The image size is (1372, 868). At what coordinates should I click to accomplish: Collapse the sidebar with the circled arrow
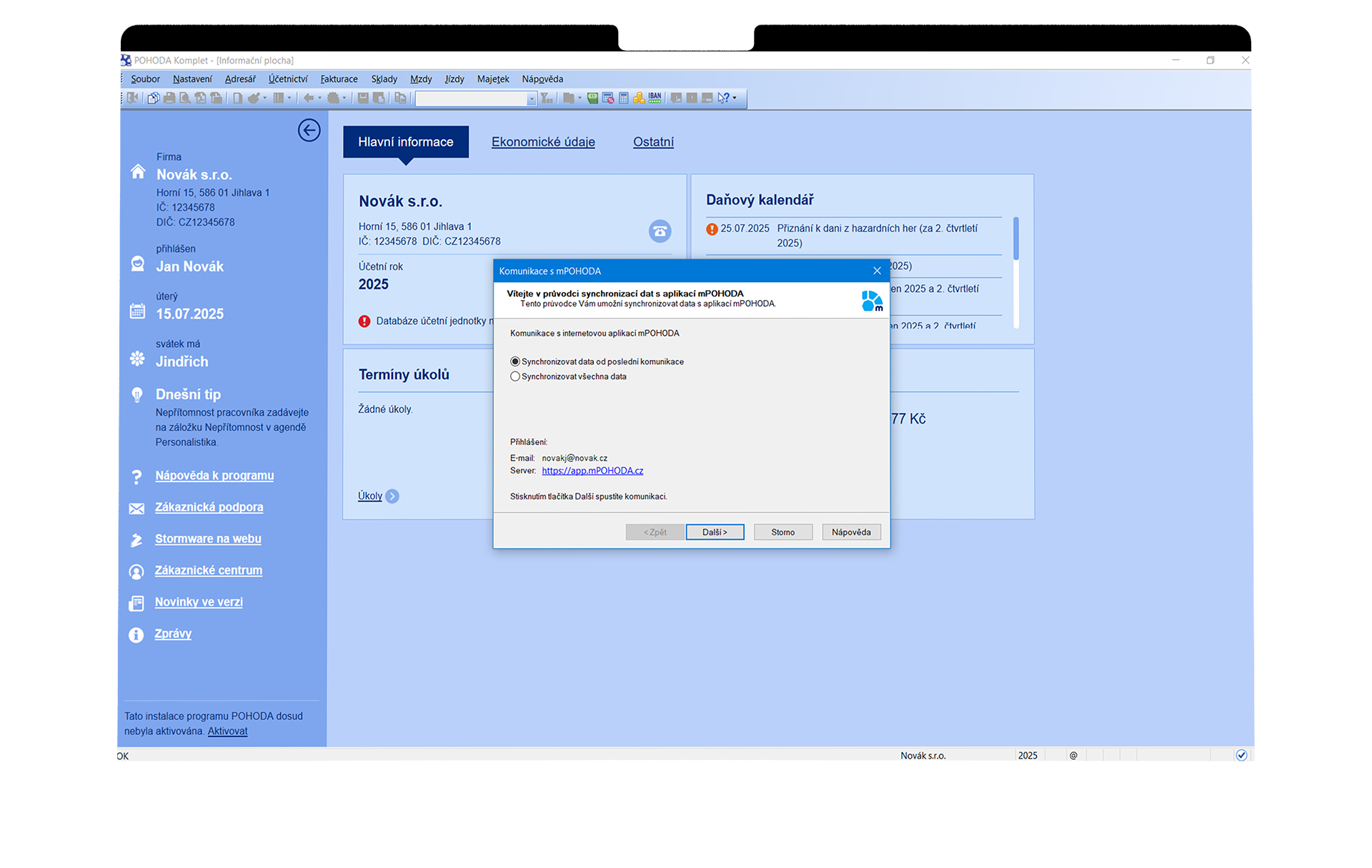[309, 130]
